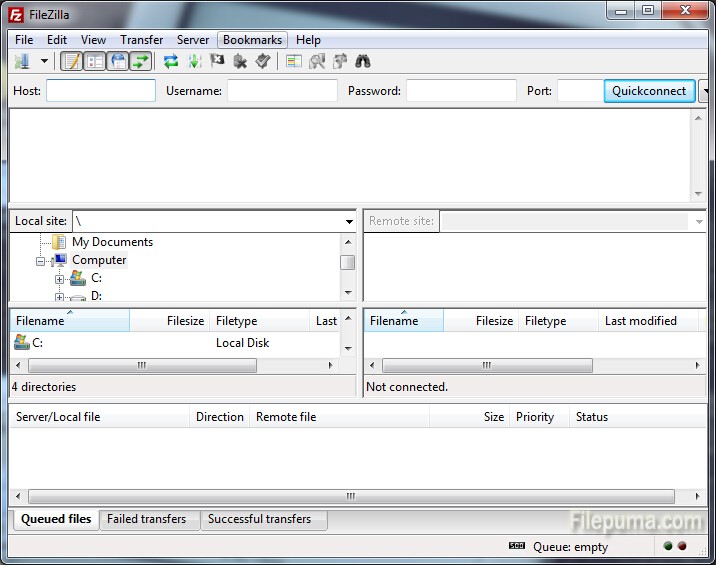Click the disconnect from server icon
Image resolution: width=716 pixels, height=565 pixels.
[240, 62]
